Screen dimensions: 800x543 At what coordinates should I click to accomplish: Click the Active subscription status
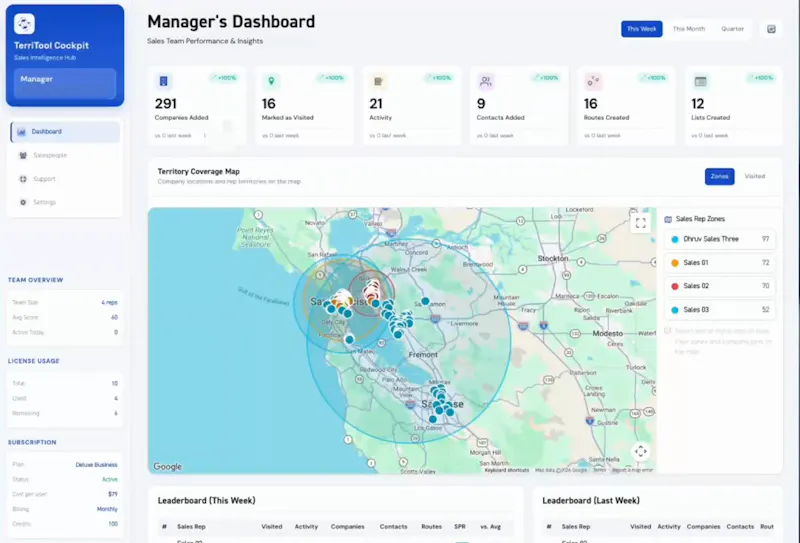[110, 480]
